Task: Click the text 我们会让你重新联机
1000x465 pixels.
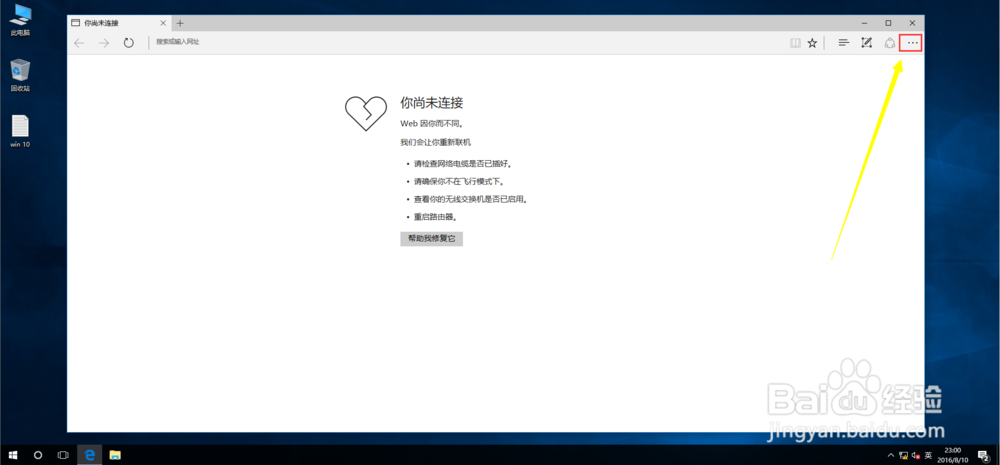Action: pos(436,142)
